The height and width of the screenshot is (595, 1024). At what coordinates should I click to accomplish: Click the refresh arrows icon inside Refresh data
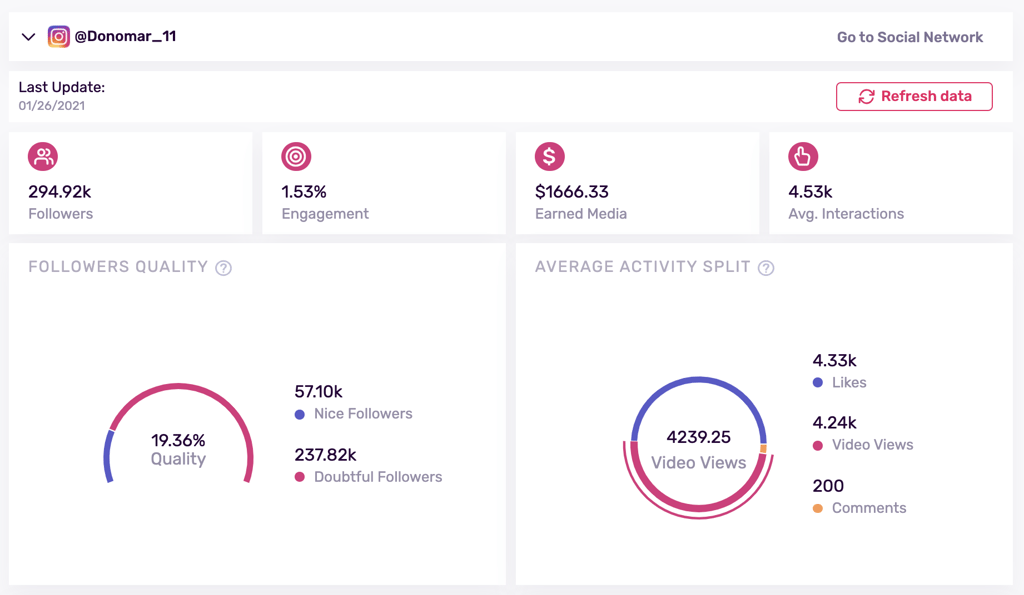(x=866, y=96)
